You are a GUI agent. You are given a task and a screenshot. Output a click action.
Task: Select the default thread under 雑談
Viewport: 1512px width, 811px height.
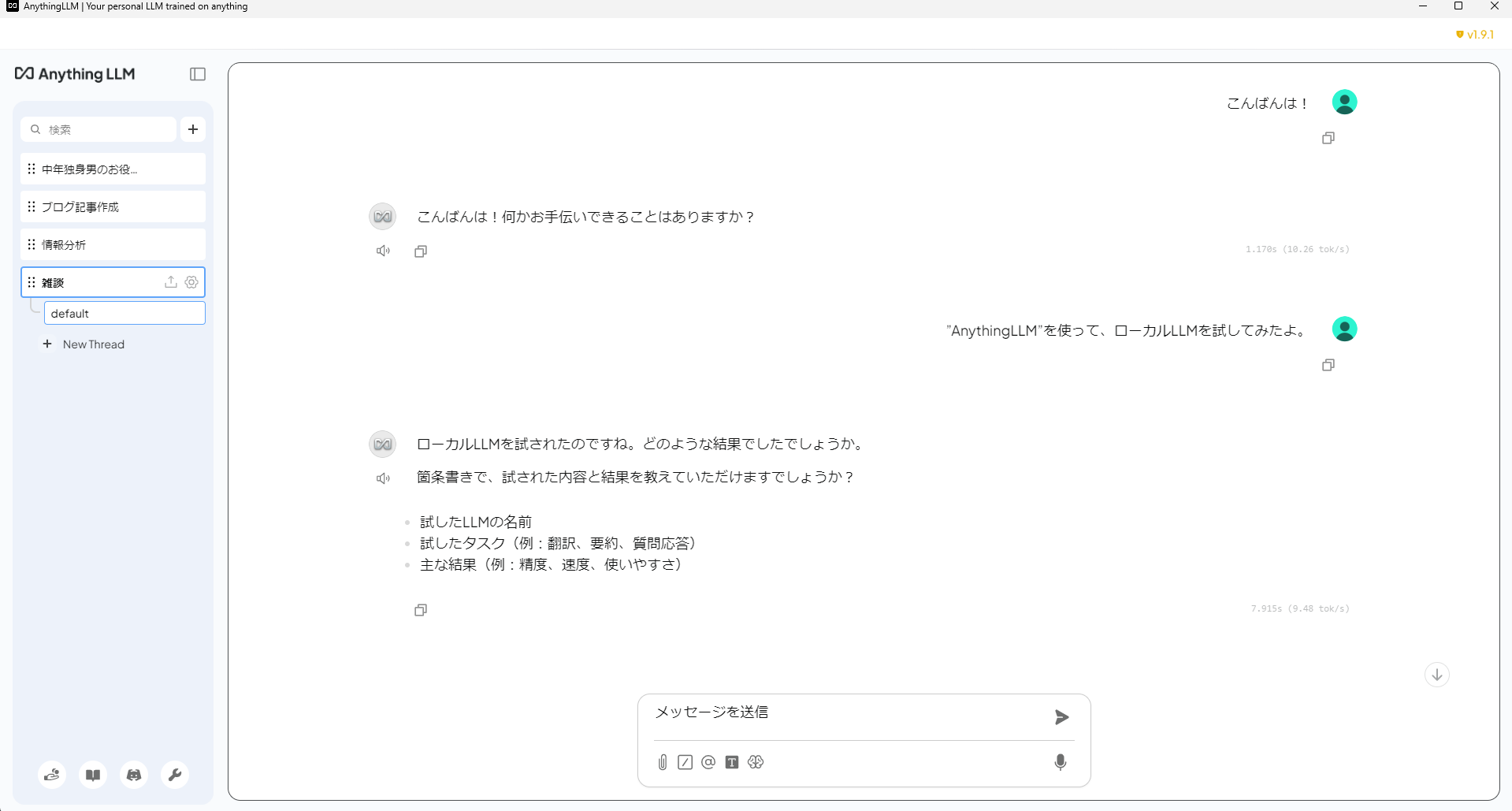pyautogui.click(x=124, y=313)
